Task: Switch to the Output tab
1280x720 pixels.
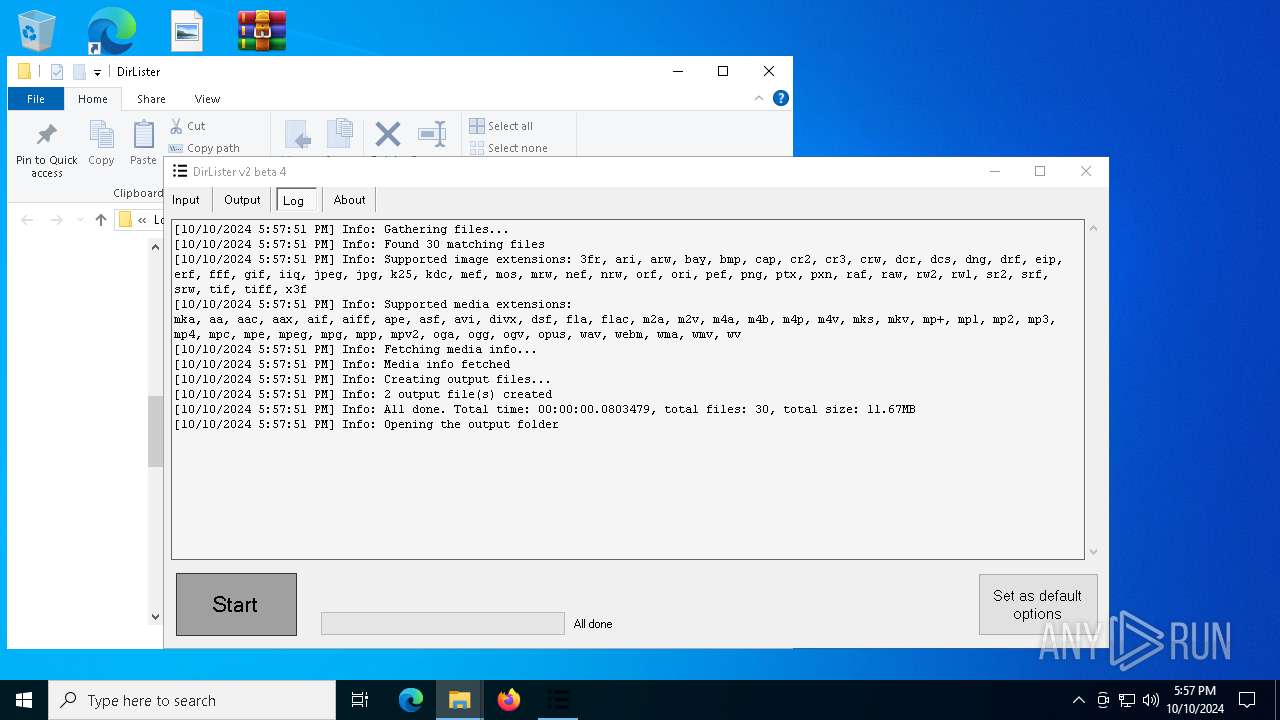Action: pyautogui.click(x=242, y=200)
